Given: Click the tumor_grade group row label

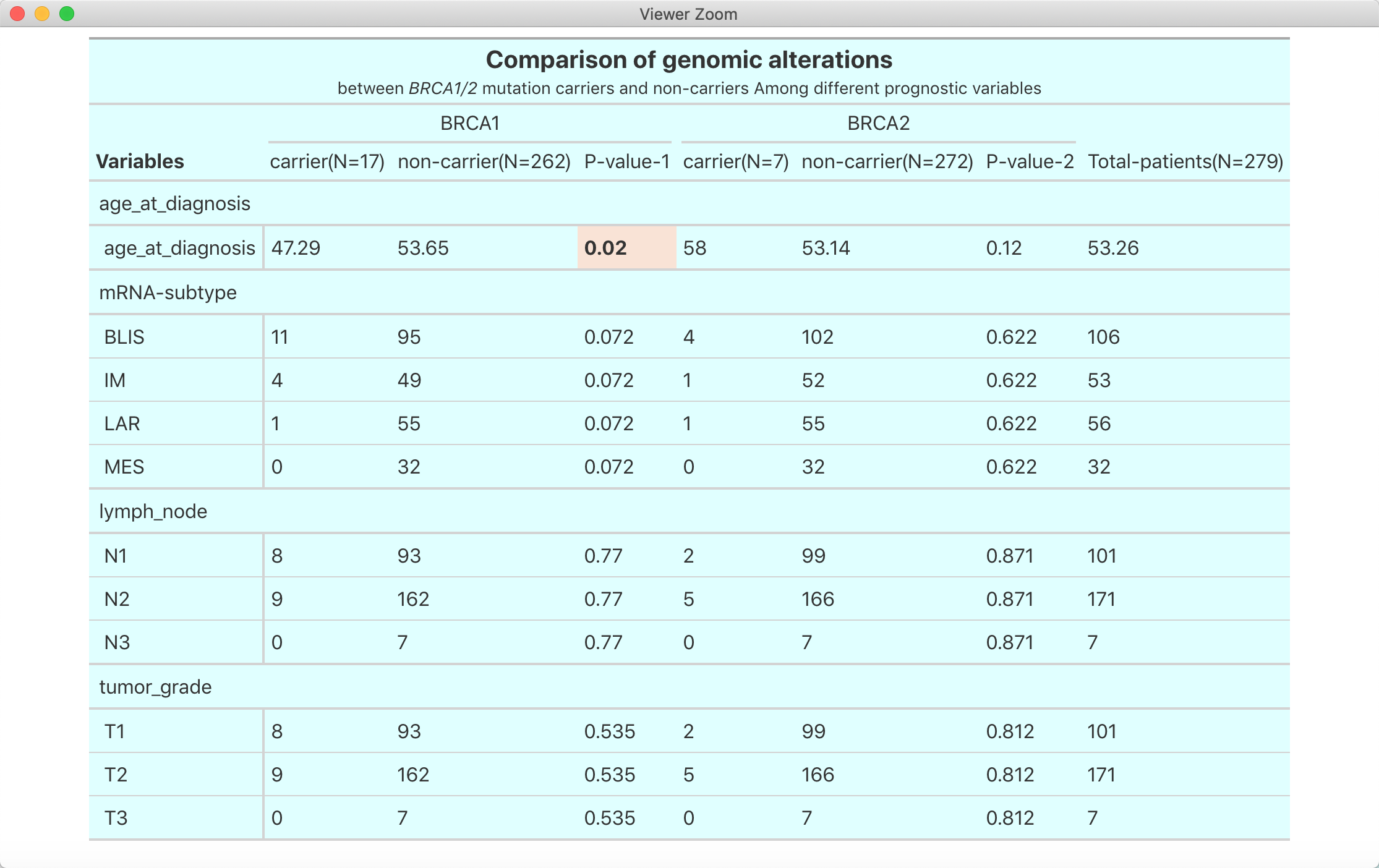Looking at the screenshot, I should 155,687.
